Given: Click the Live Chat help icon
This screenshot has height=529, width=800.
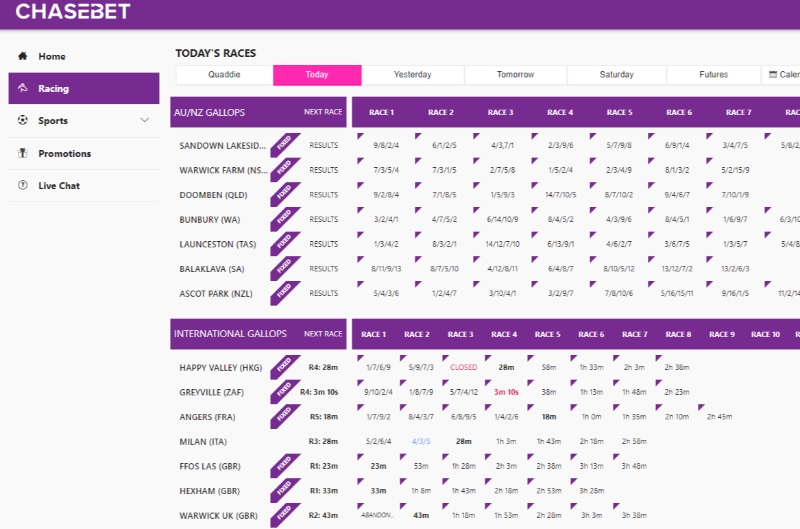Looking at the screenshot, I should (x=22, y=185).
